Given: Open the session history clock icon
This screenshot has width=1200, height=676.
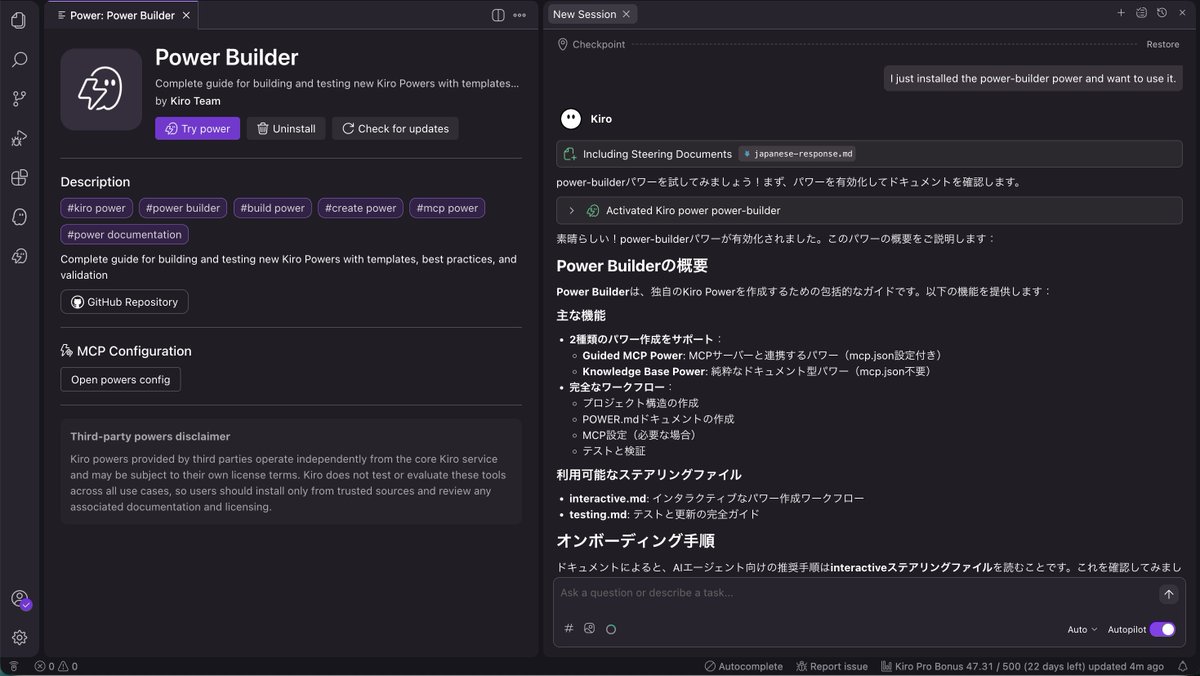Looking at the screenshot, I should click(x=1162, y=13).
